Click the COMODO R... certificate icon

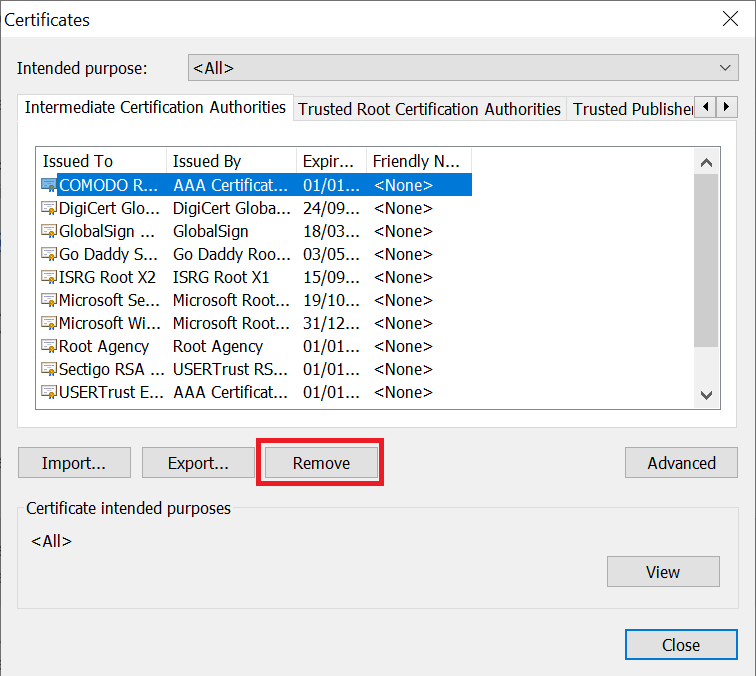coord(49,185)
